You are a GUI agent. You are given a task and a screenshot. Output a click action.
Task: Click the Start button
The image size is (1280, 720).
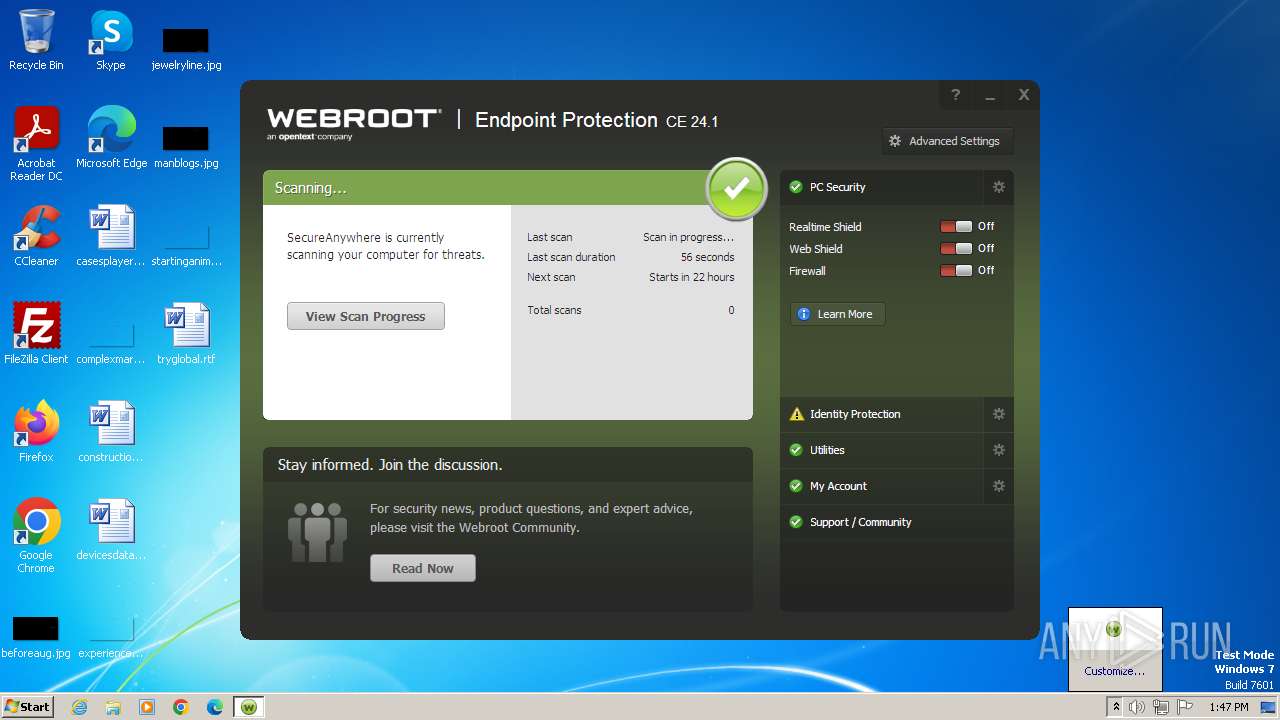click(x=27, y=706)
